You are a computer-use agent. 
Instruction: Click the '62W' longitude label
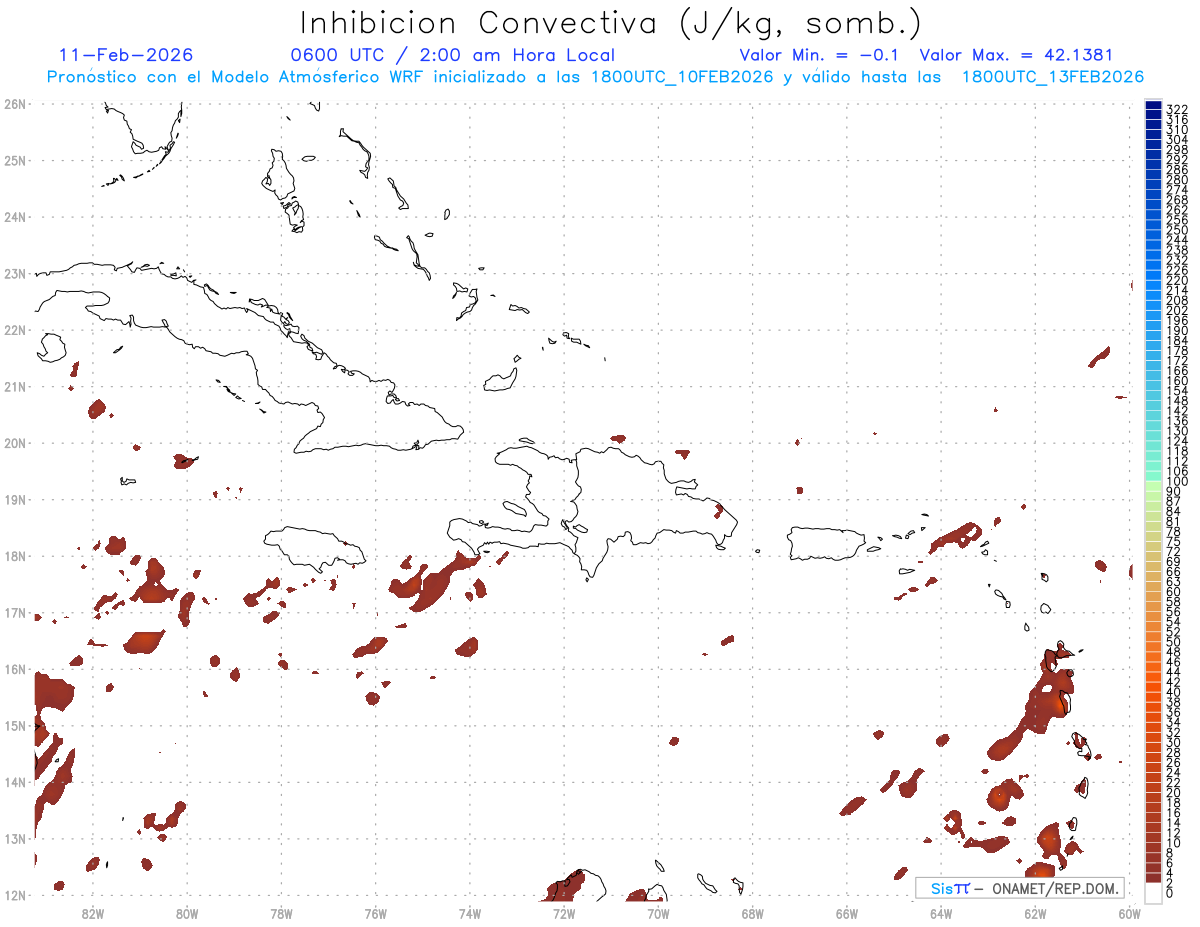click(1035, 912)
